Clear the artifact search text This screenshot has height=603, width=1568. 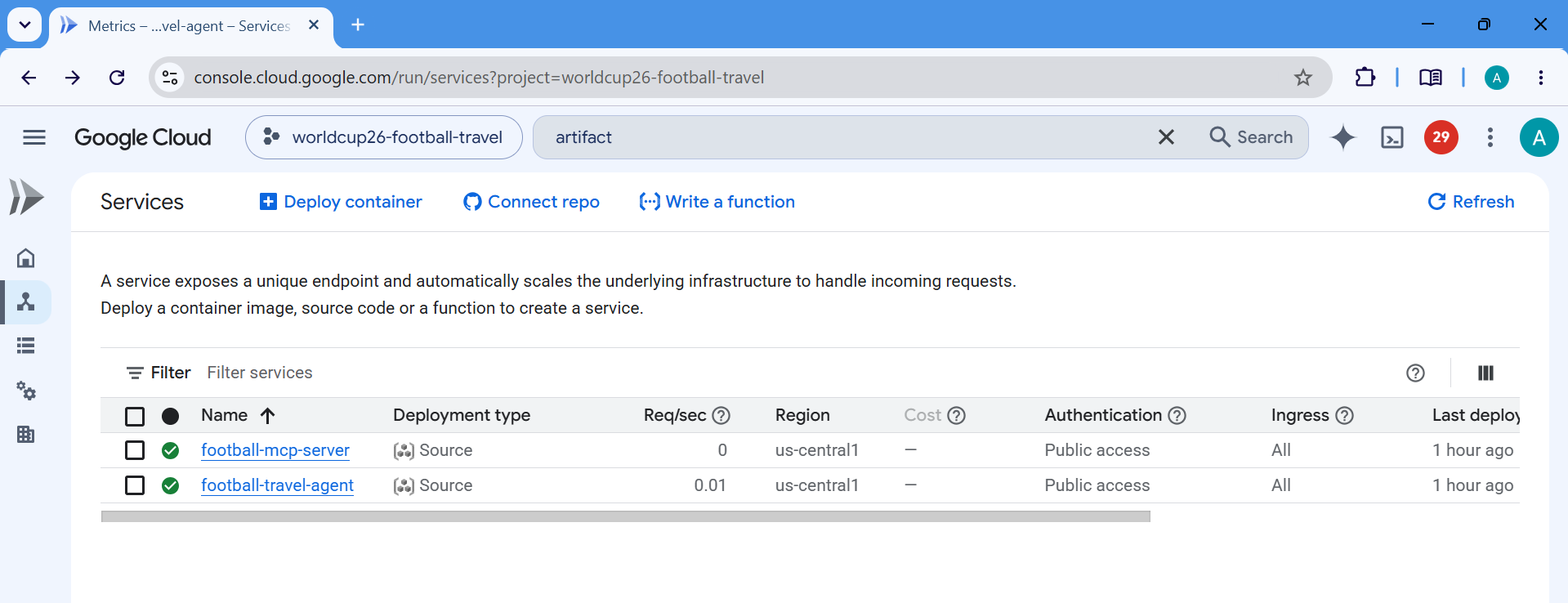(x=1166, y=137)
